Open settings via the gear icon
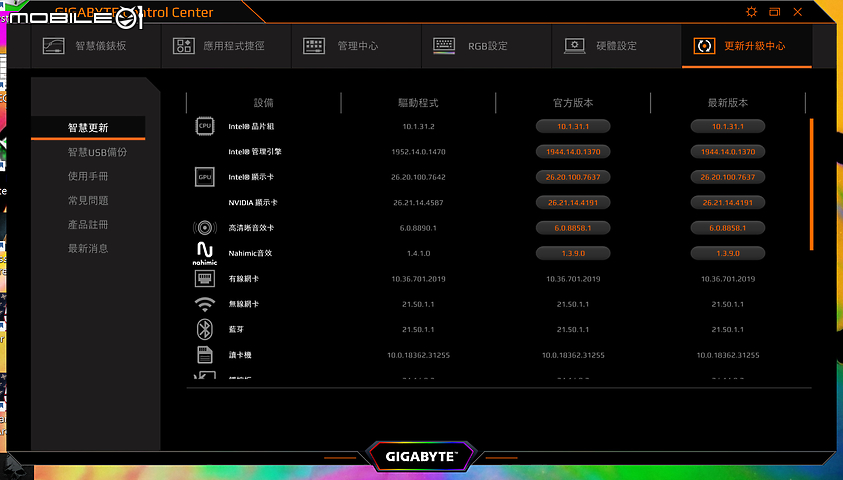 coord(752,12)
